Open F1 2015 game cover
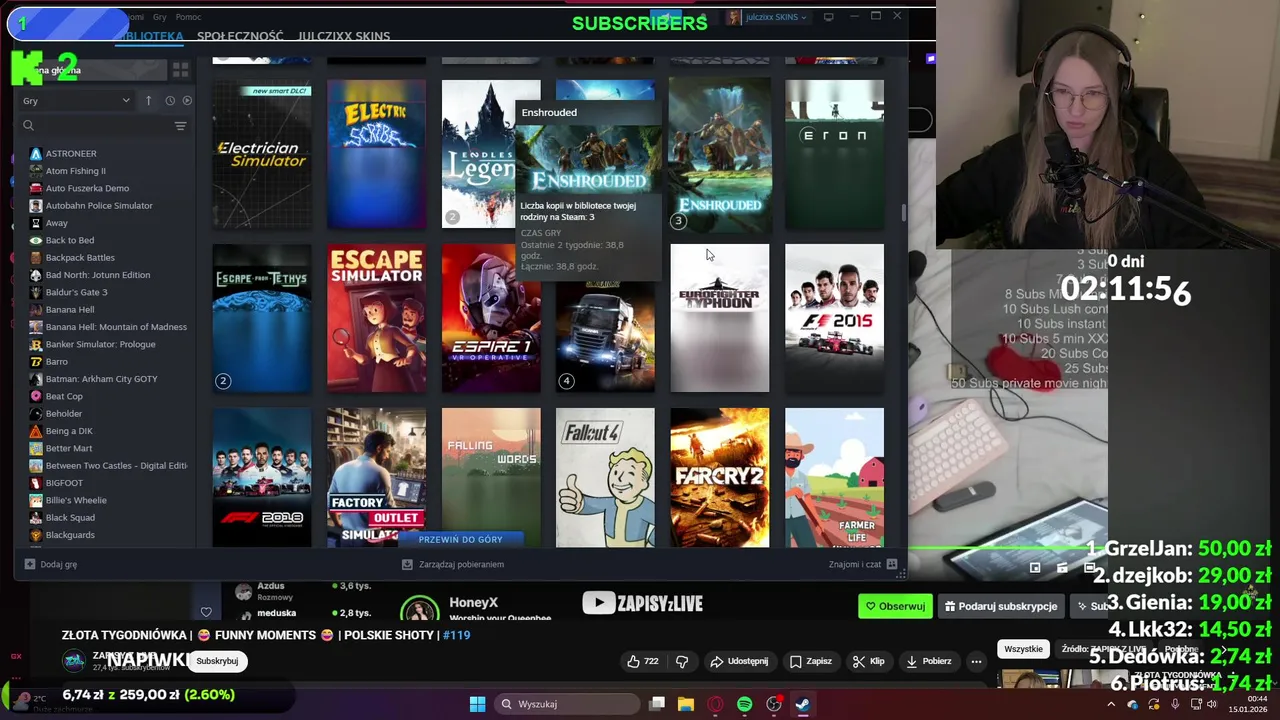Image resolution: width=1280 pixels, height=720 pixels. point(834,318)
